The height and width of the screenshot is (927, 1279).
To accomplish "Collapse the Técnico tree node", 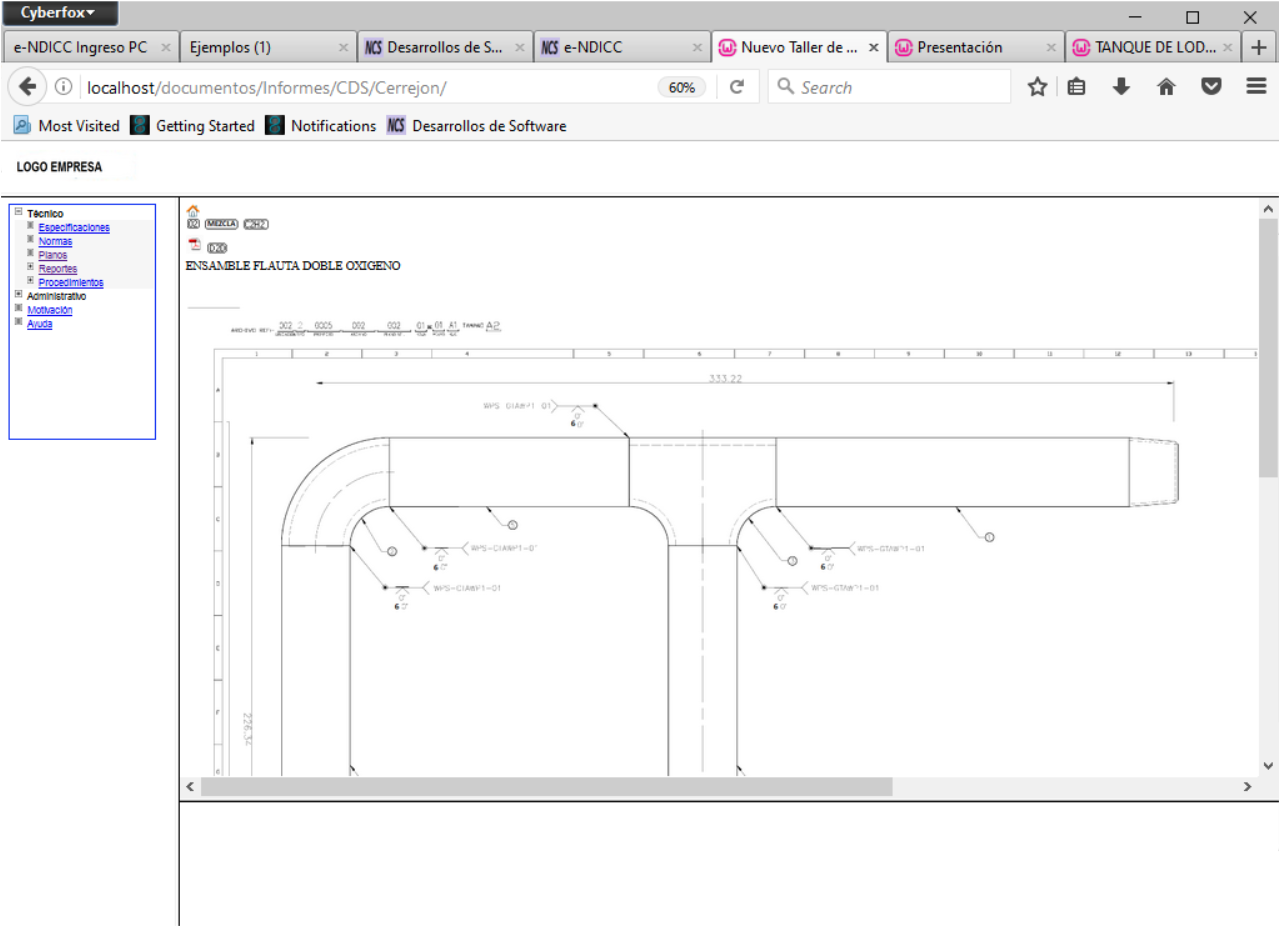I will [18, 212].
